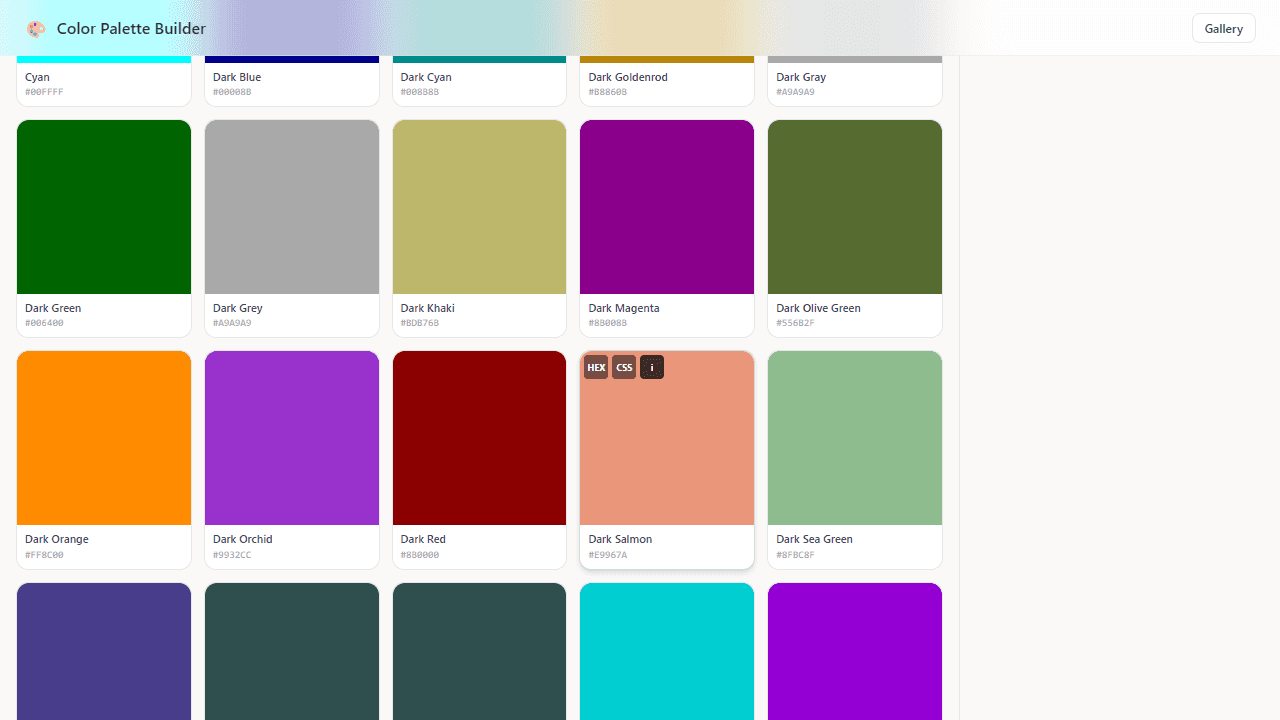Click the Dark Salmon name label

[x=620, y=539]
